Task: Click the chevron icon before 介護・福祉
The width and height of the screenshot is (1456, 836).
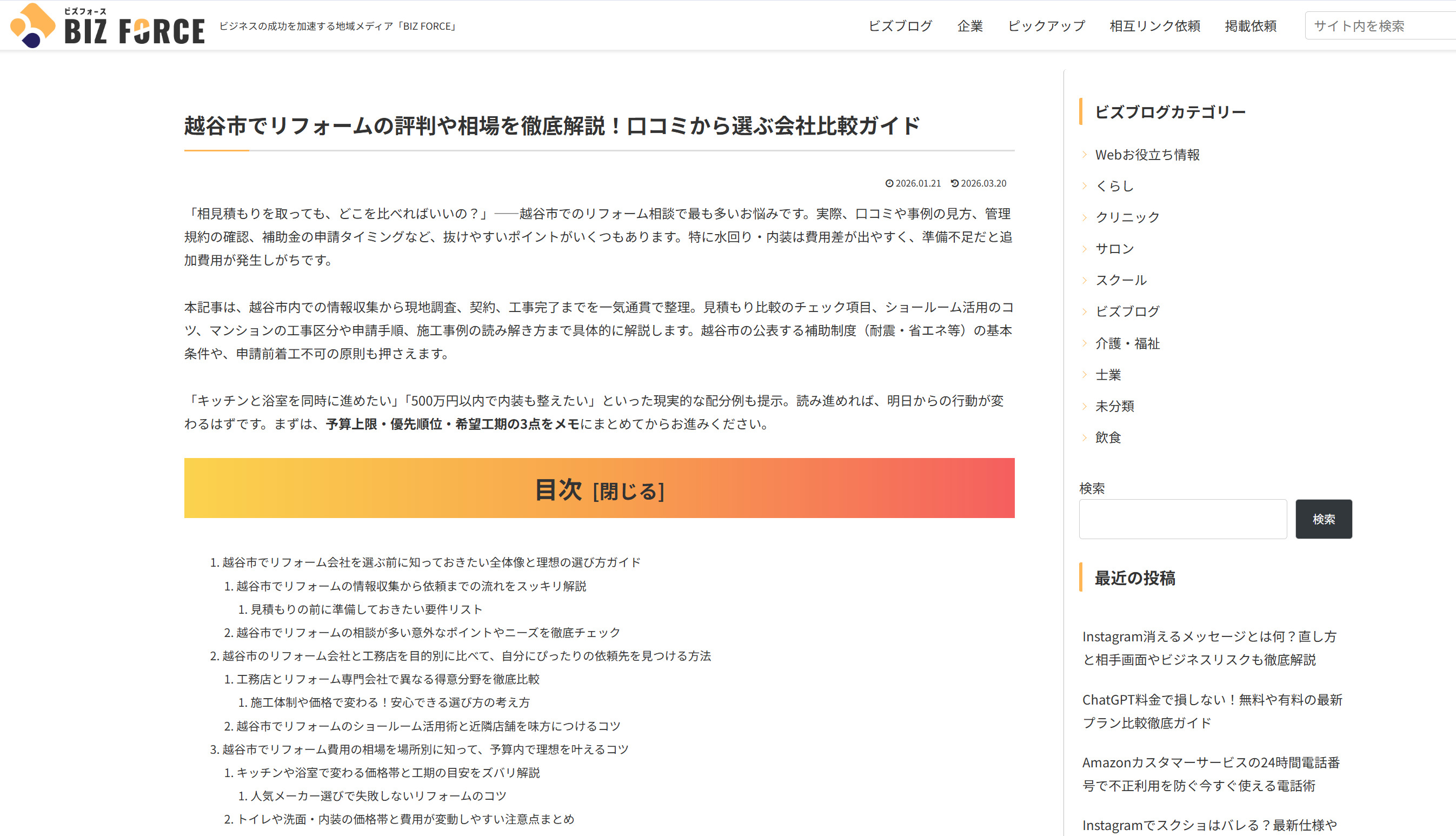Action: coord(1085,343)
